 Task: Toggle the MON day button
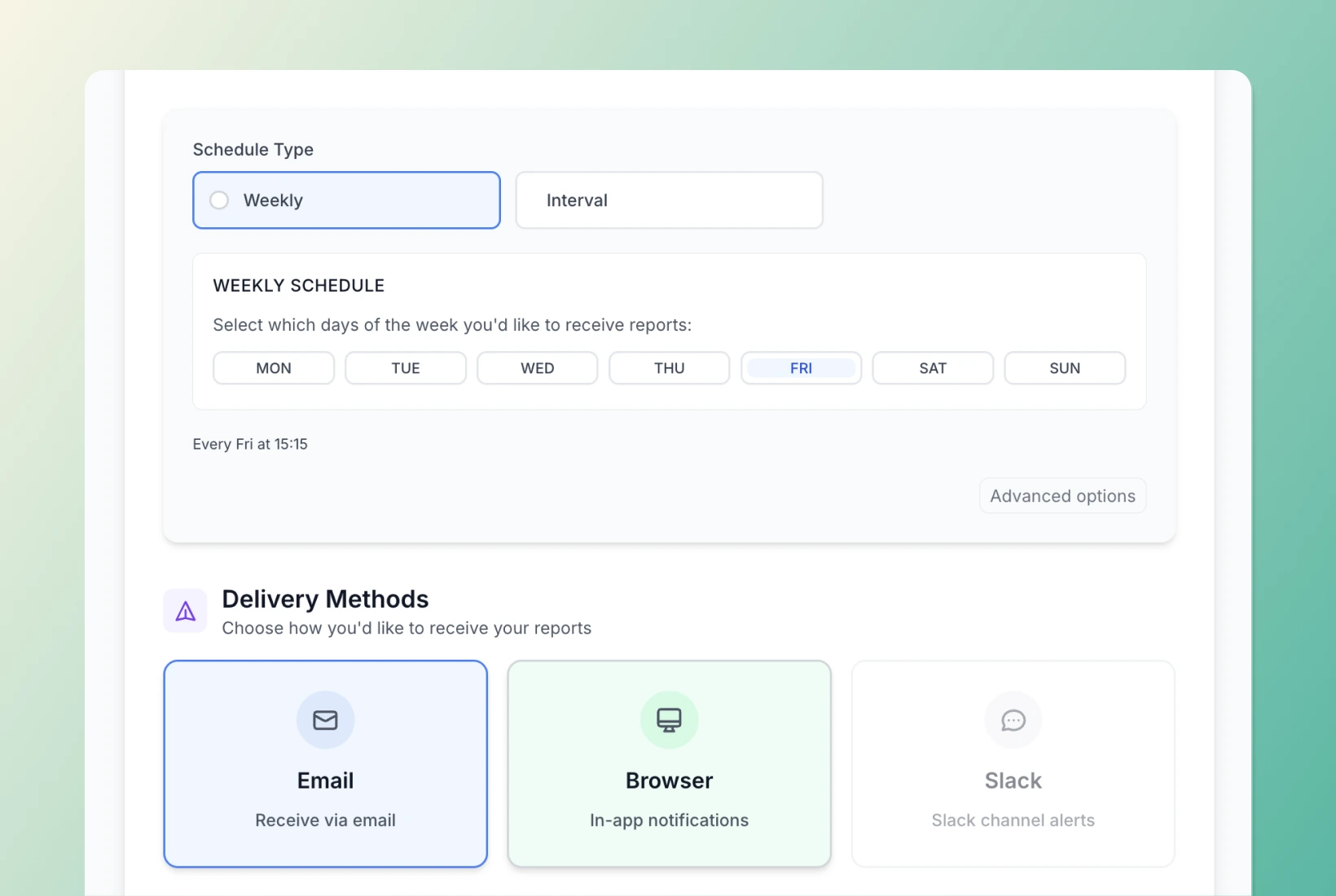(274, 368)
